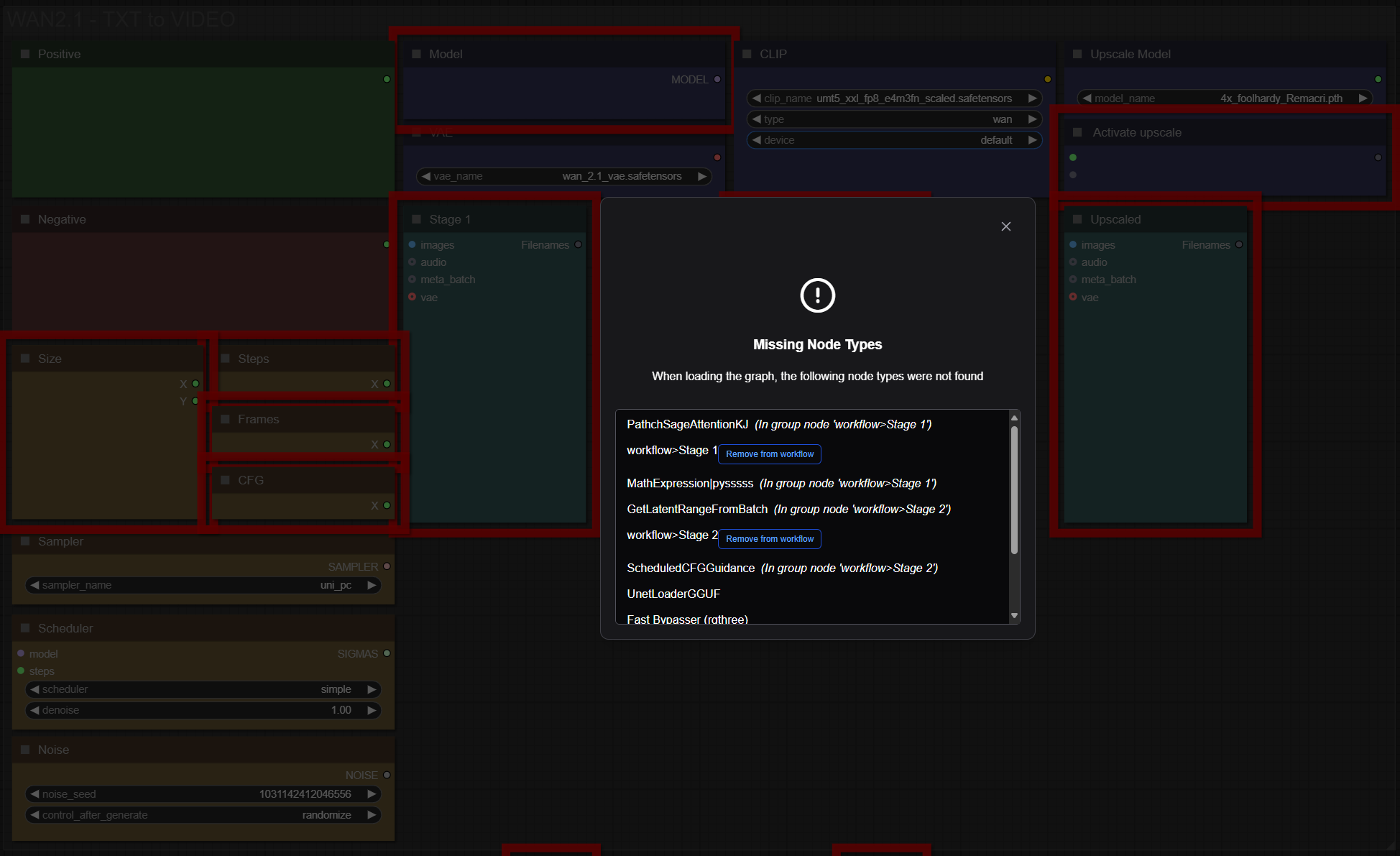The width and height of the screenshot is (1400, 856).
Task: Next value arrow for clip_name
Action: (1033, 98)
